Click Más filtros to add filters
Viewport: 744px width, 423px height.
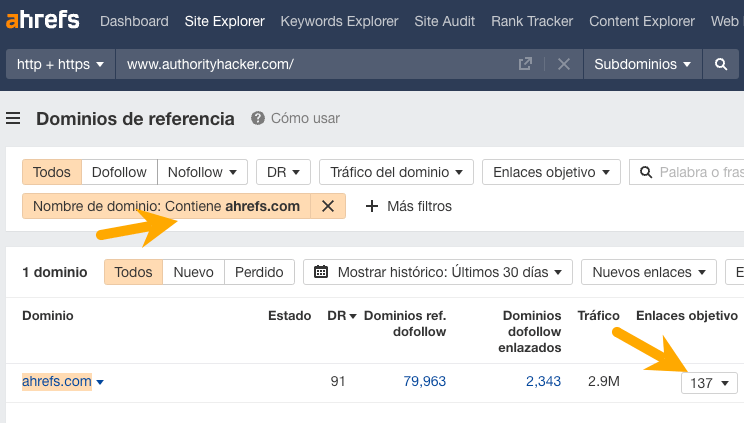419,206
